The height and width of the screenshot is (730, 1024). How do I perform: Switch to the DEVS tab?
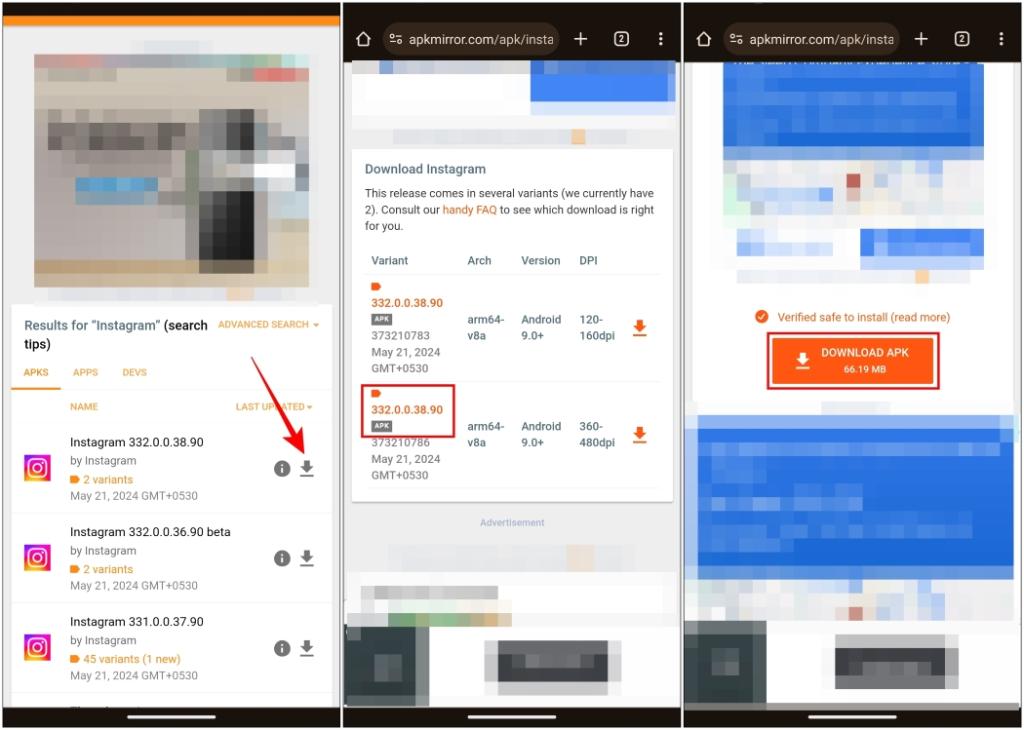tap(134, 372)
